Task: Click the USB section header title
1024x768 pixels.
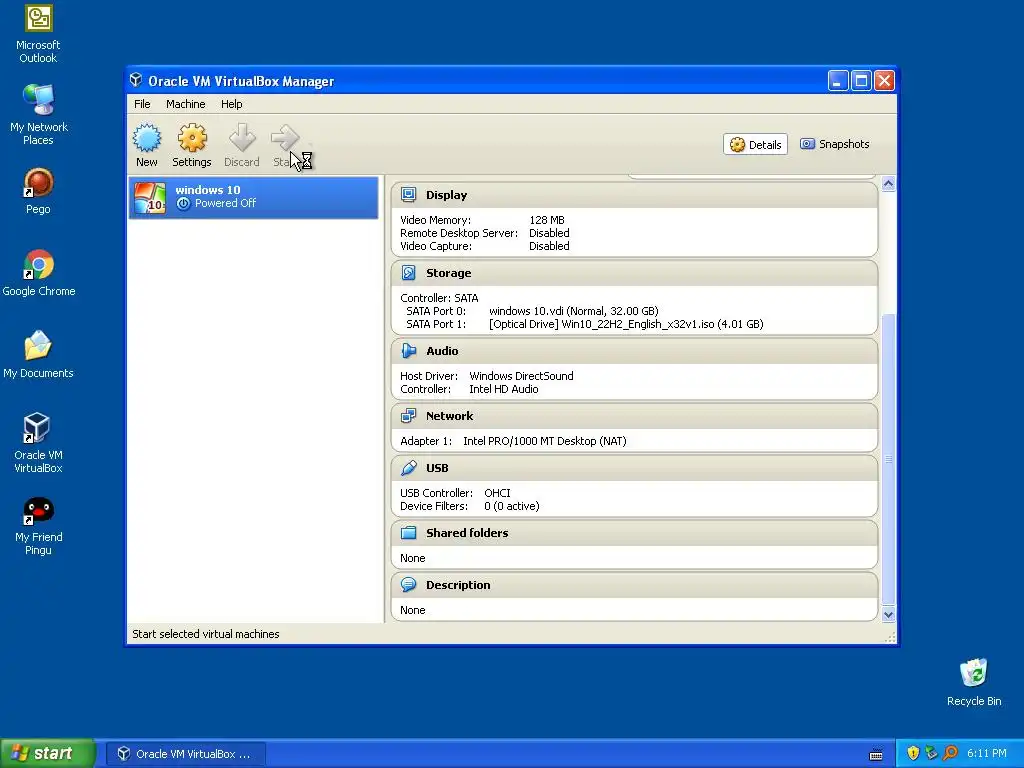Action: coord(437,468)
